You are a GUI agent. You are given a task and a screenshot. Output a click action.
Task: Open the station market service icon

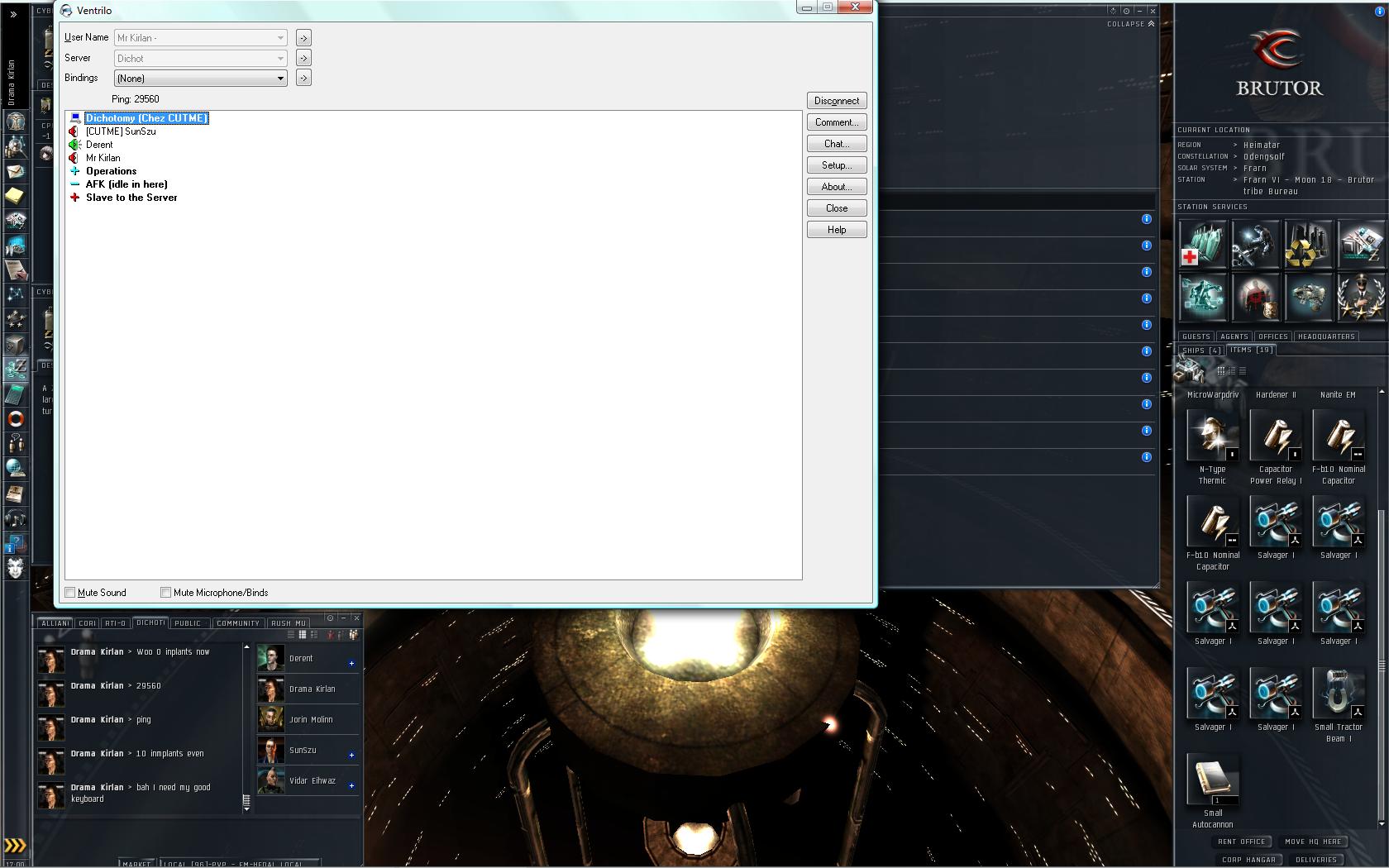point(1361,245)
